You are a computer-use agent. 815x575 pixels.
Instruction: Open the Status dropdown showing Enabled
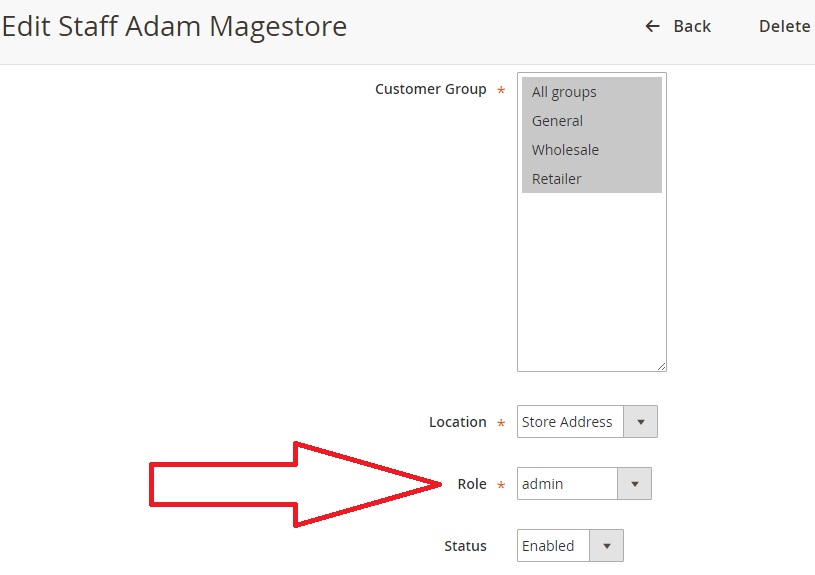[x=553, y=546]
